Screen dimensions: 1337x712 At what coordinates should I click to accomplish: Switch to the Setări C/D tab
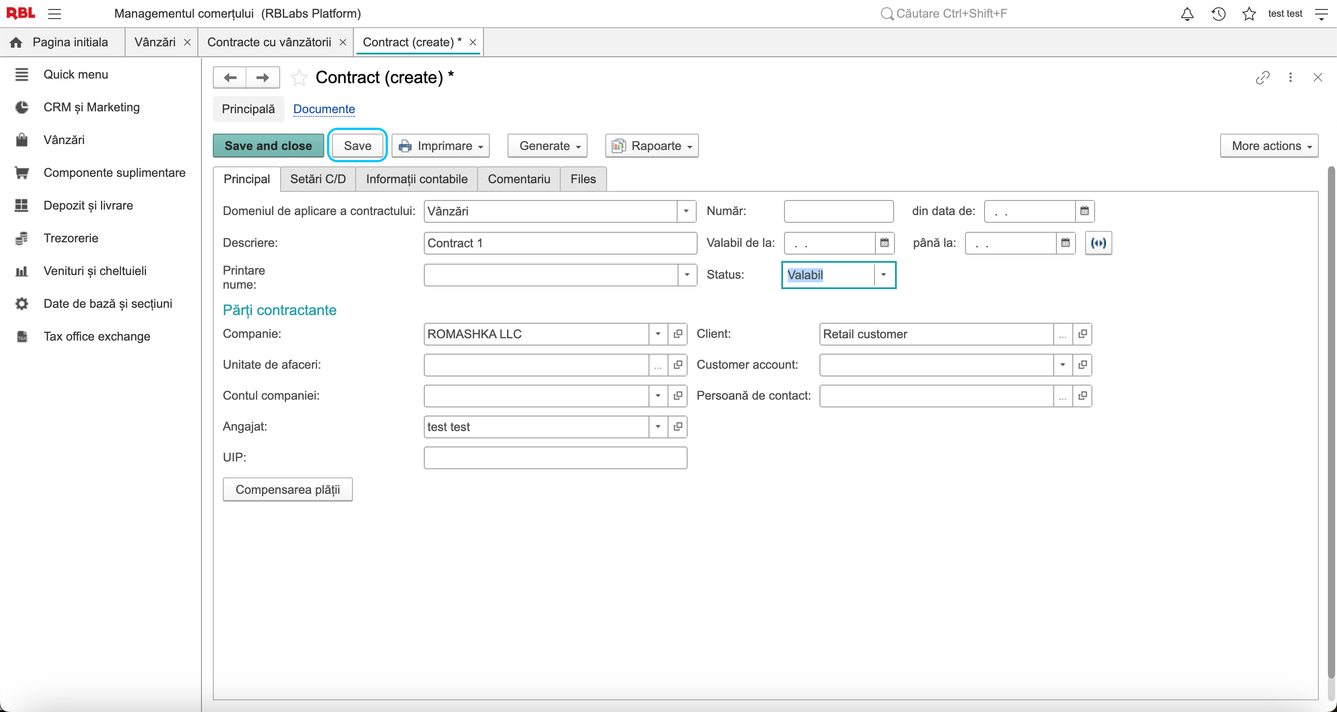pos(318,179)
